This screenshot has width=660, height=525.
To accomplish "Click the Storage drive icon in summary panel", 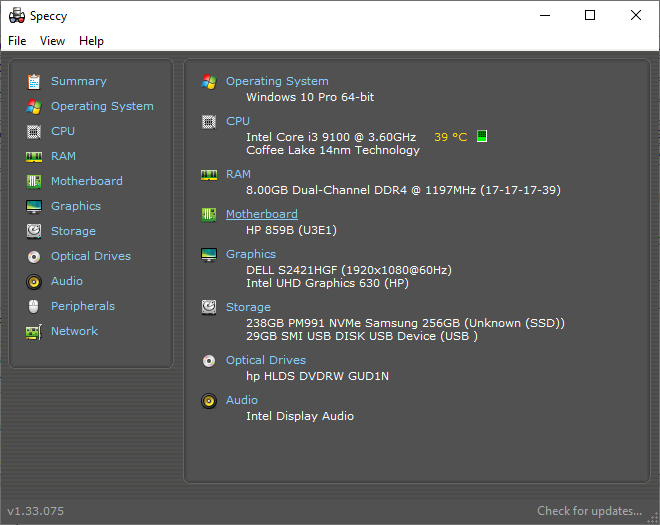I will pyautogui.click(x=209, y=307).
